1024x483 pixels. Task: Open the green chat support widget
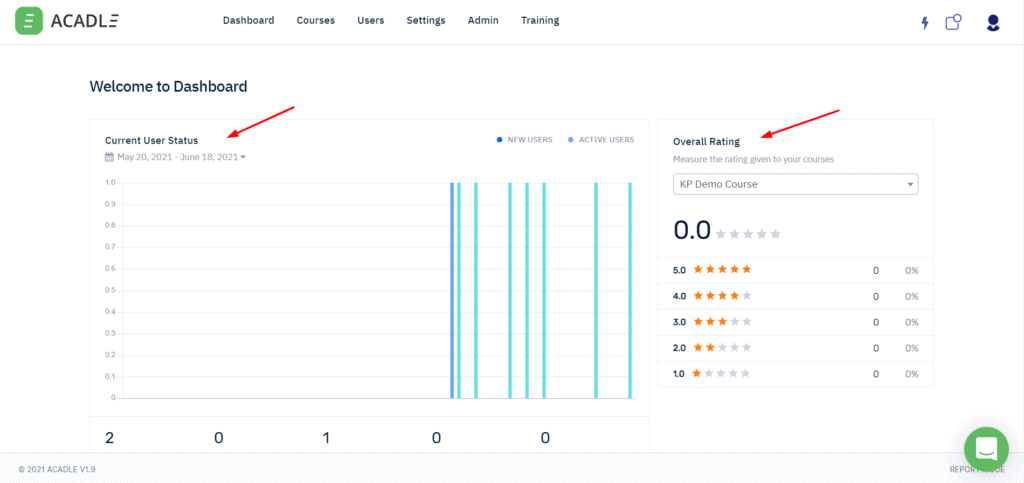[986, 448]
